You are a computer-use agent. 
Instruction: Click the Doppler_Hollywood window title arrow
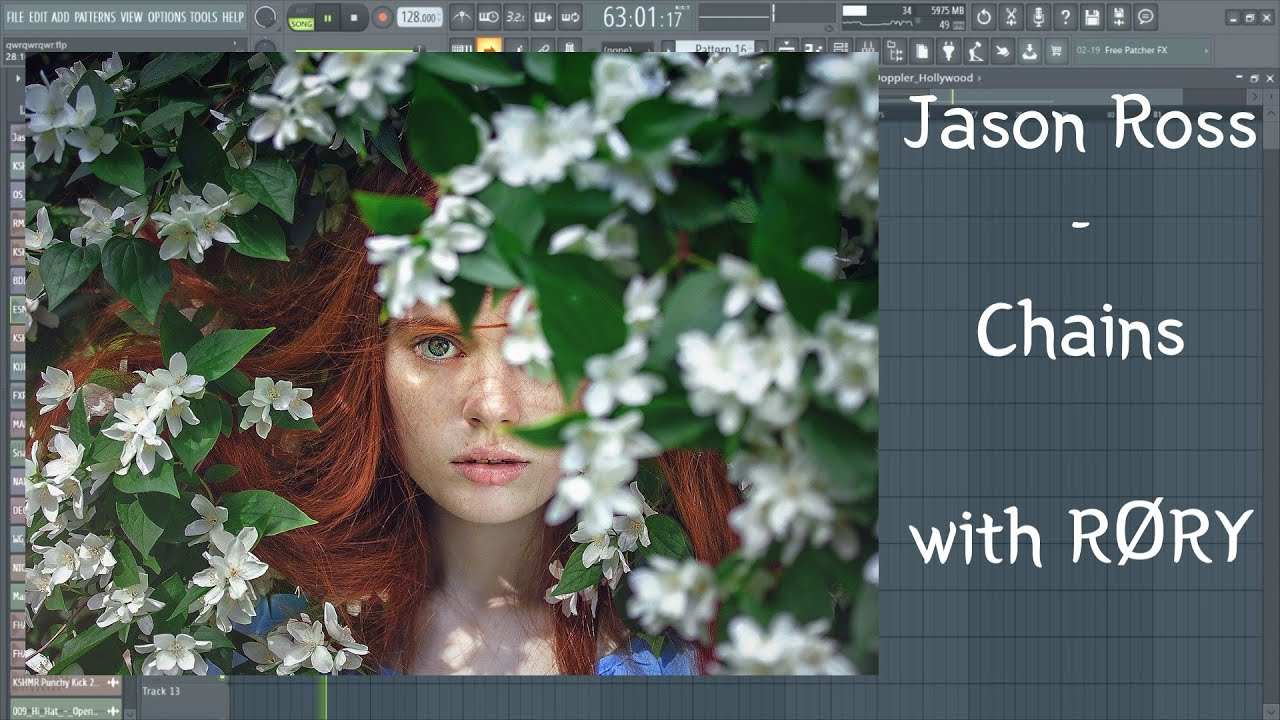pos(980,78)
